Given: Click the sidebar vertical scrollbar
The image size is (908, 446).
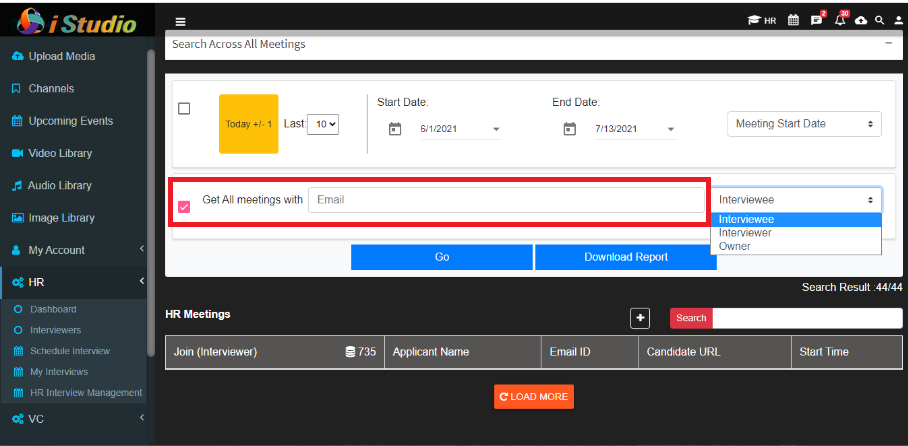Looking at the screenshot, I should coord(151,203).
